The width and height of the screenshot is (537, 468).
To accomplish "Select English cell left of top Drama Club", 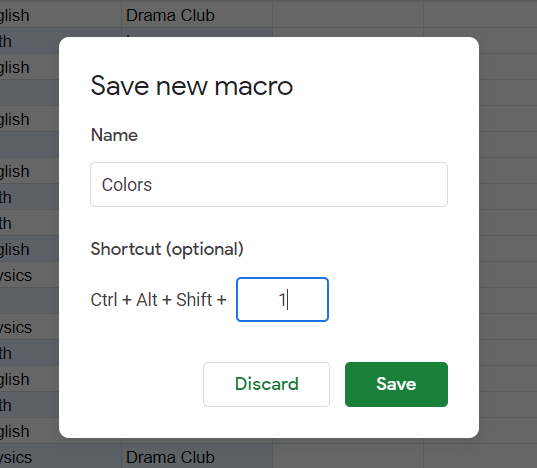I will click(x=61, y=15).
